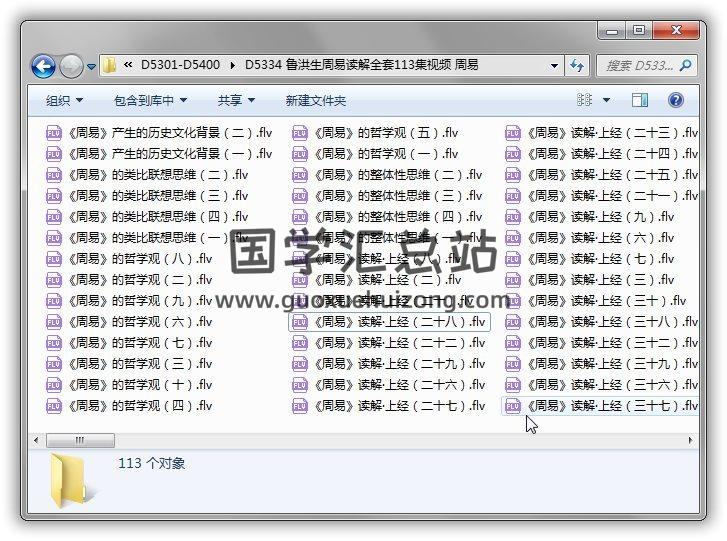The width and height of the screenshot is (727, 541).
Task: Click the 新建文件夹 button
Action: (315, 100)
